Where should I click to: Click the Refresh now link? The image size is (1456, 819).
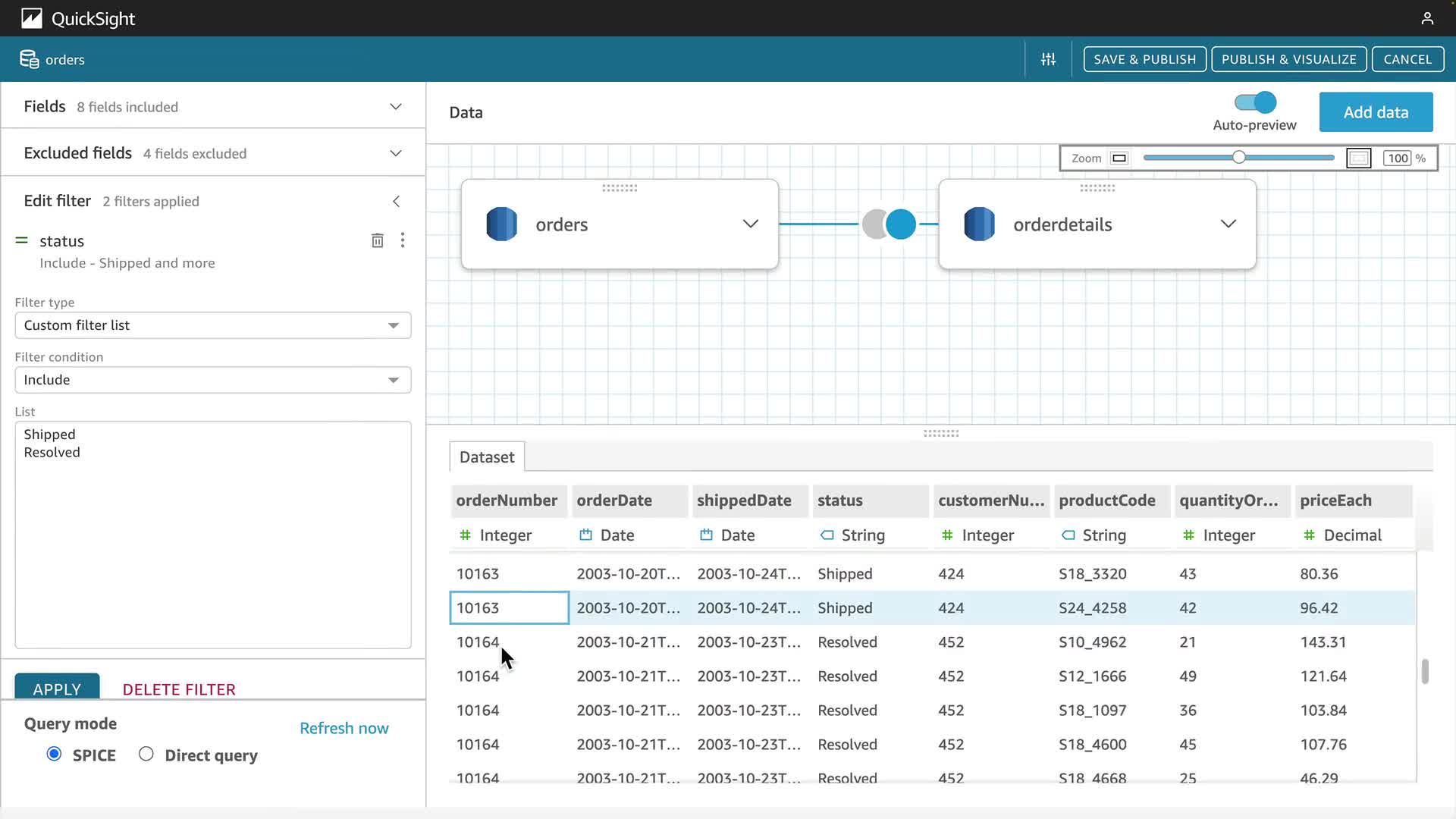(x=344, y=728)
